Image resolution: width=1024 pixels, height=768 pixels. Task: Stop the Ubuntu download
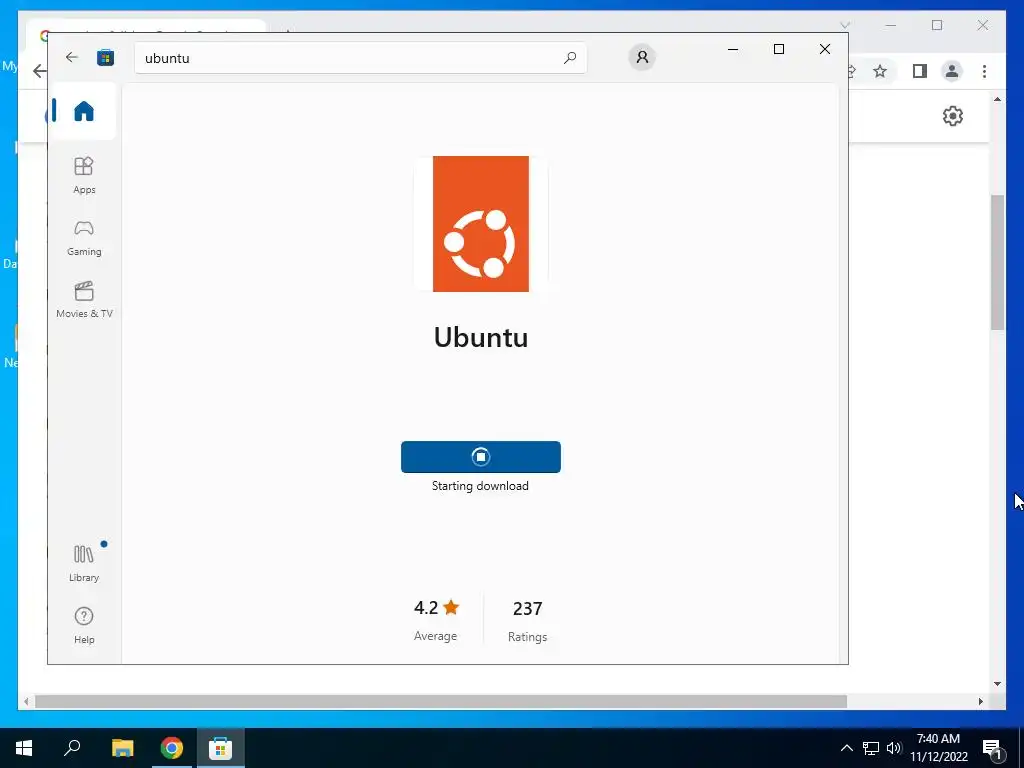click(x=481, y=456)
